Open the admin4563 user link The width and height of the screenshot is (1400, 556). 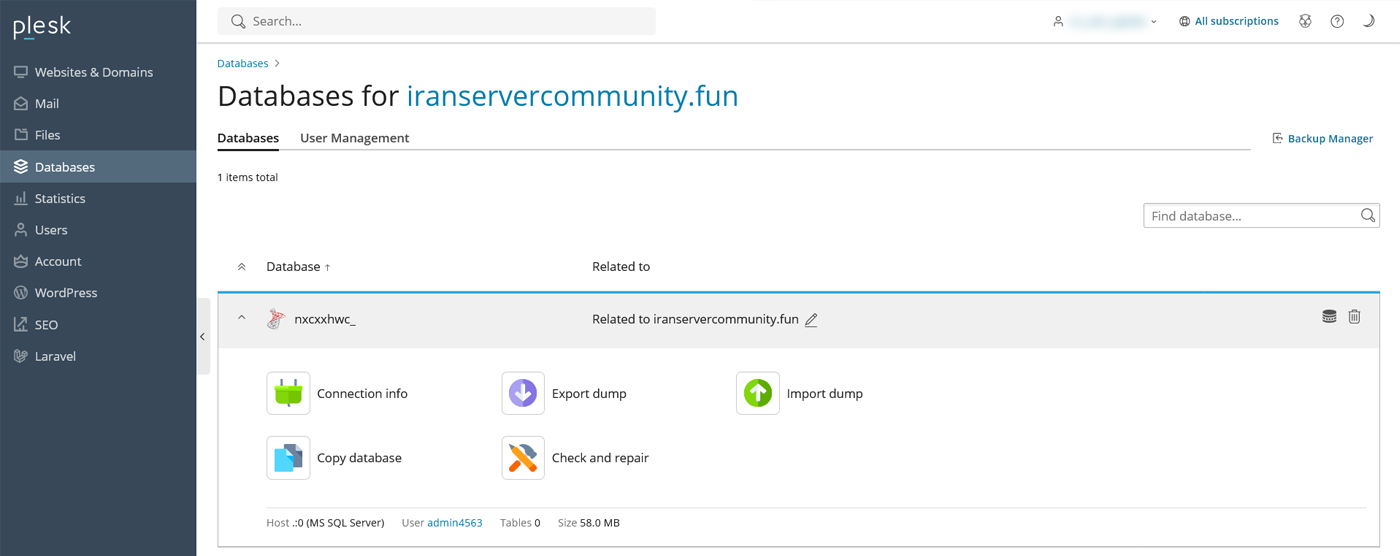pyautogui.click(x=454, y=522)
